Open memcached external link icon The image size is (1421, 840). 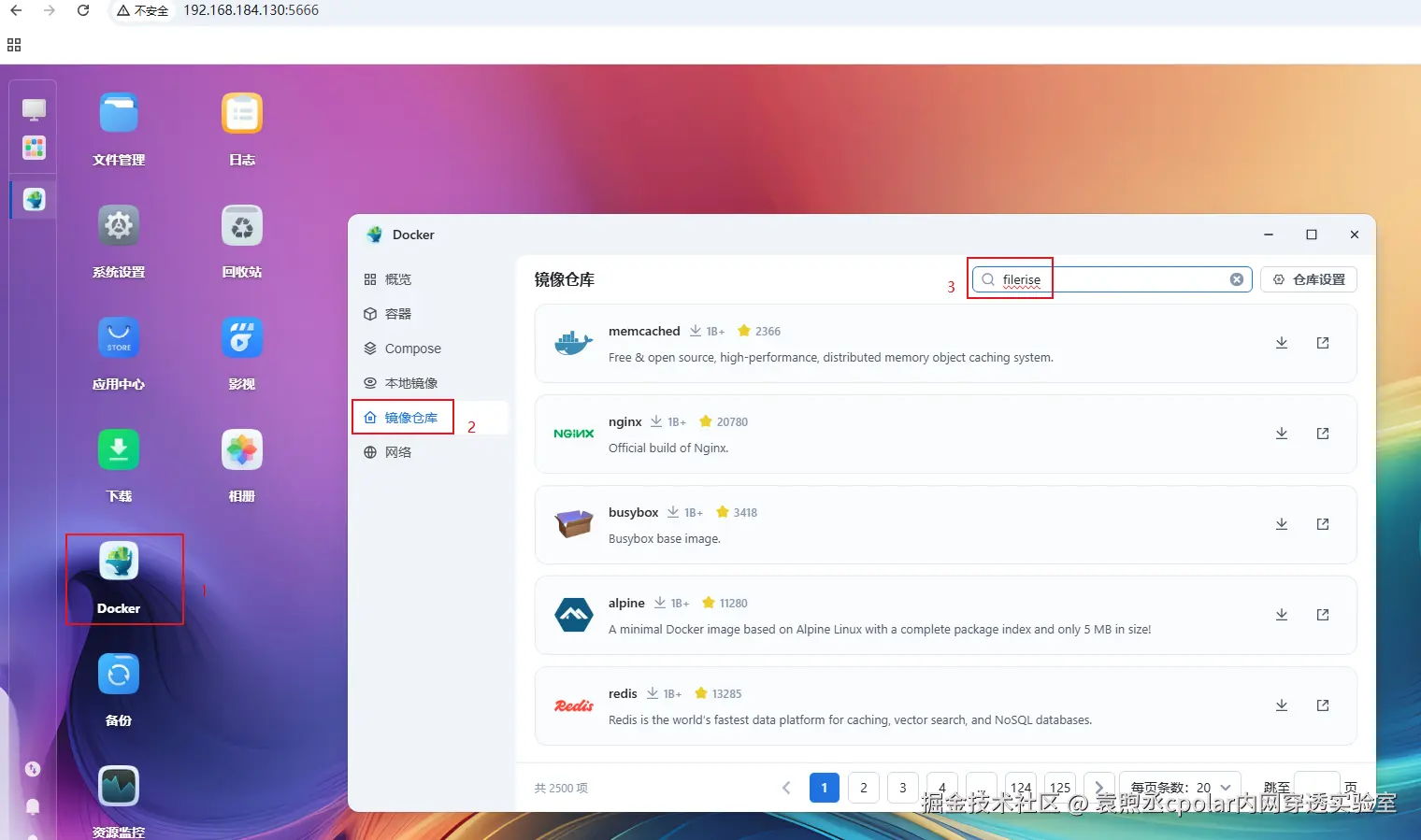[1323, 343]
